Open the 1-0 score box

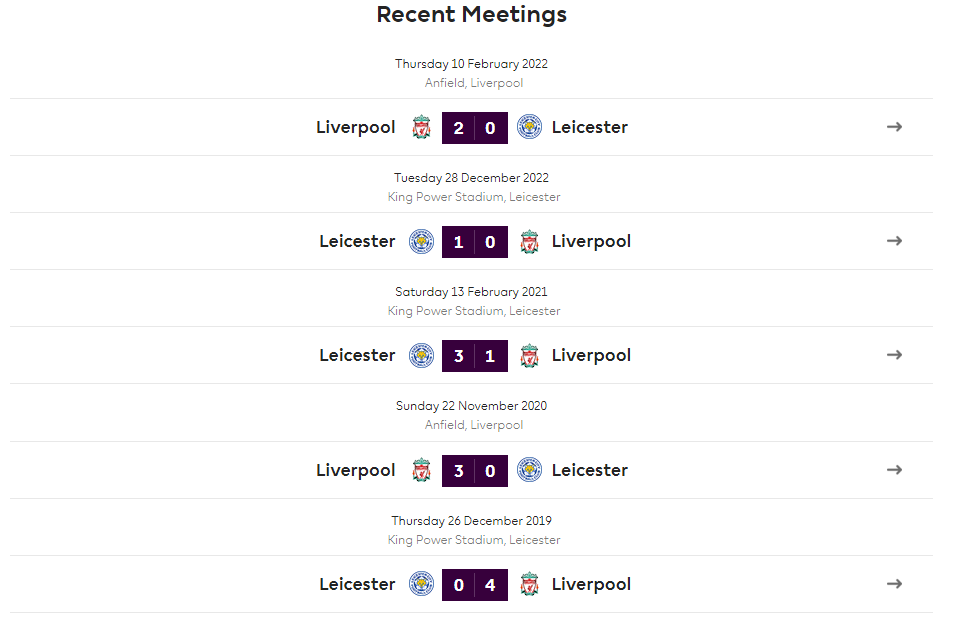pyautogui.click(x=474, y=242)
